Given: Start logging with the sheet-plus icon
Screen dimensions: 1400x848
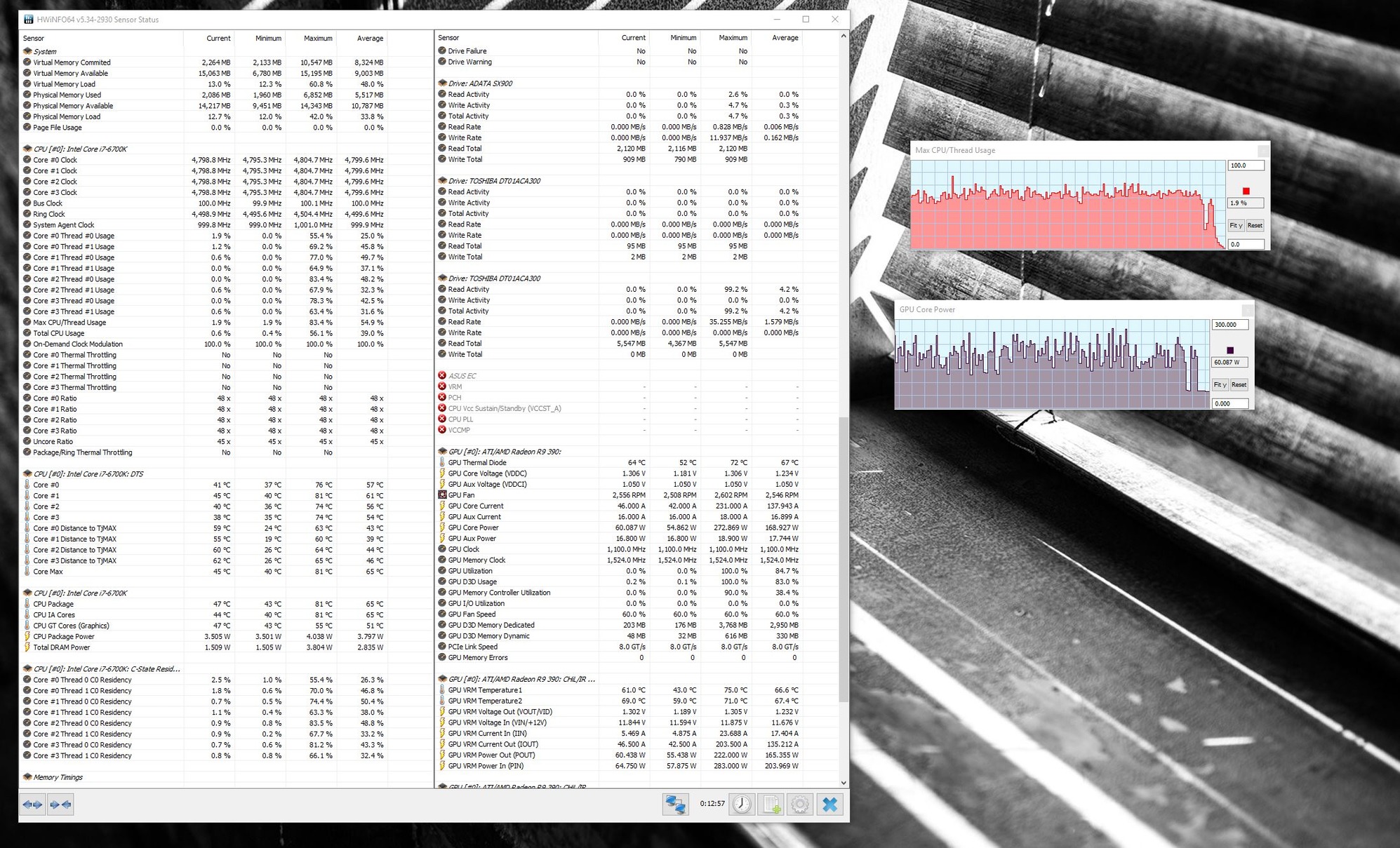Looking at the screenshot, I should [772, 804].
